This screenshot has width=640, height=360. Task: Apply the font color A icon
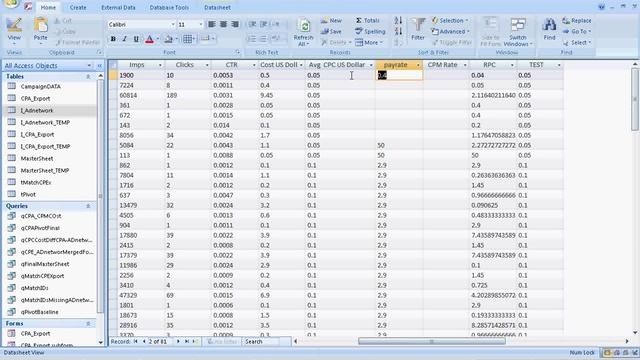pyautogui.click(x=149, y=39)
